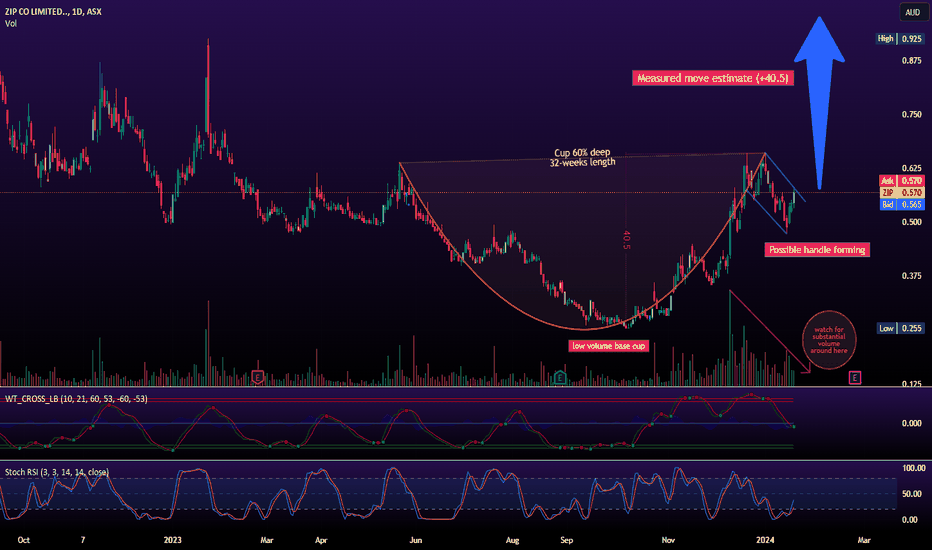Click the Oct label on time axis
Viewport: 932px width, 550px height.
tap(24, 540)
